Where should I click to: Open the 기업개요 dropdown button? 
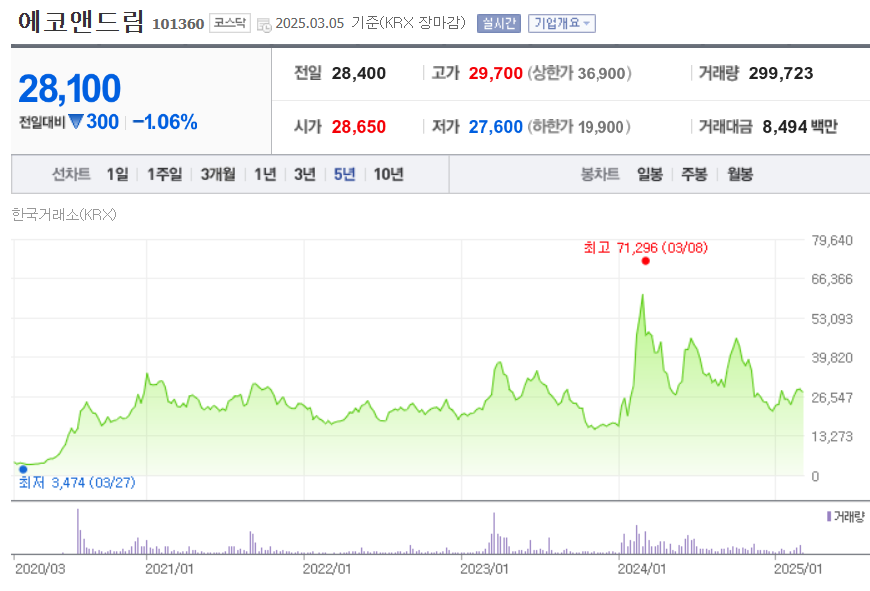(x=562, y=23)
